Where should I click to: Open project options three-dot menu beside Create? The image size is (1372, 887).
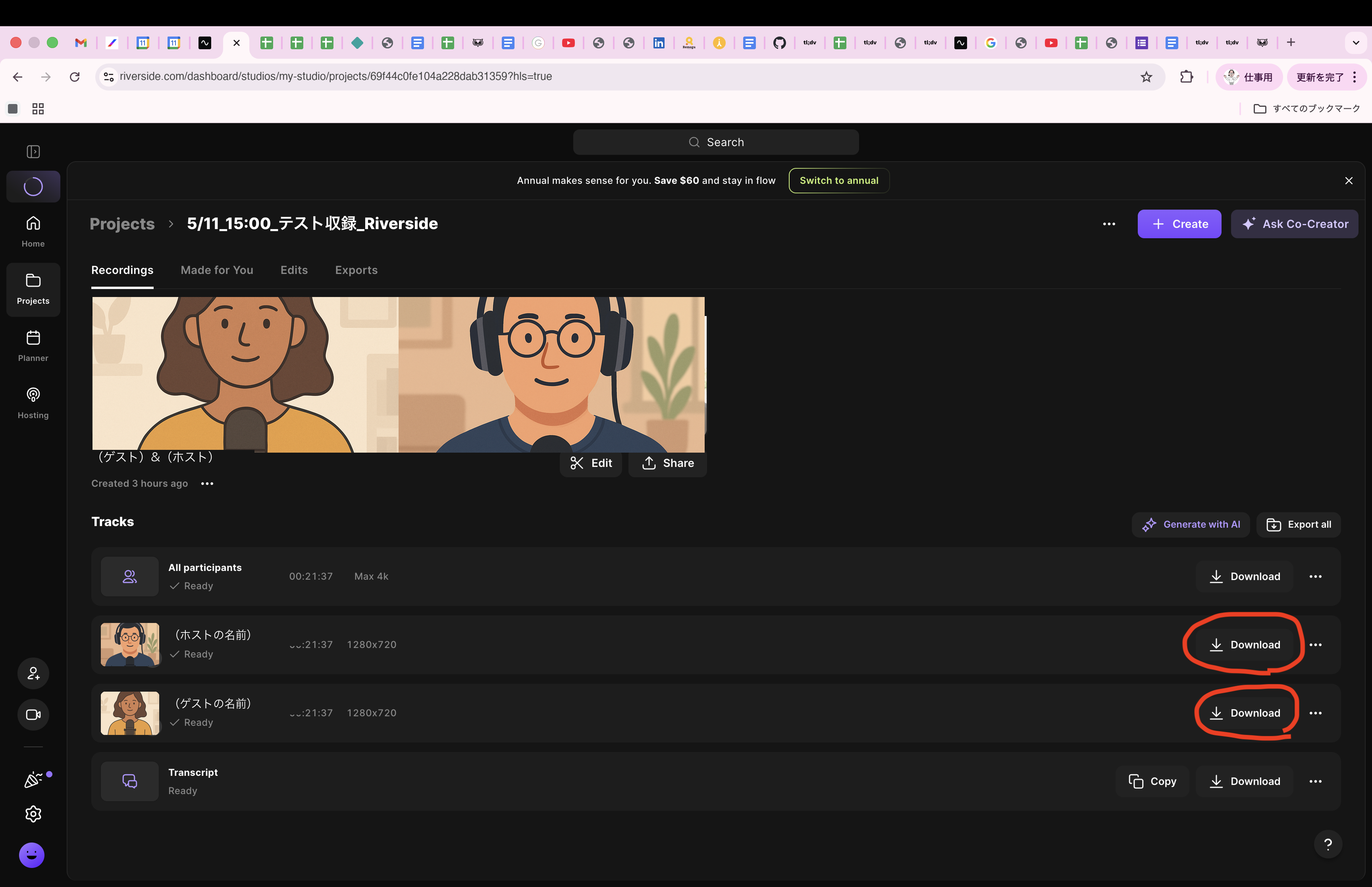(1109, 224)
